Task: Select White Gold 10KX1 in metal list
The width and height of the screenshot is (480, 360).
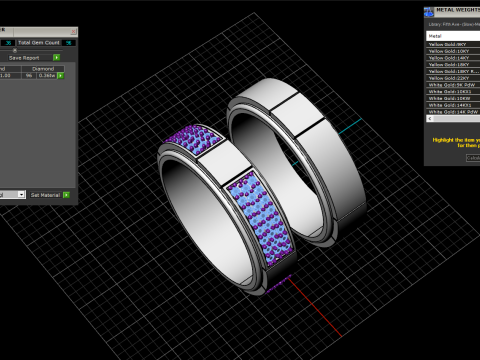Action: (x=453, y=92)
